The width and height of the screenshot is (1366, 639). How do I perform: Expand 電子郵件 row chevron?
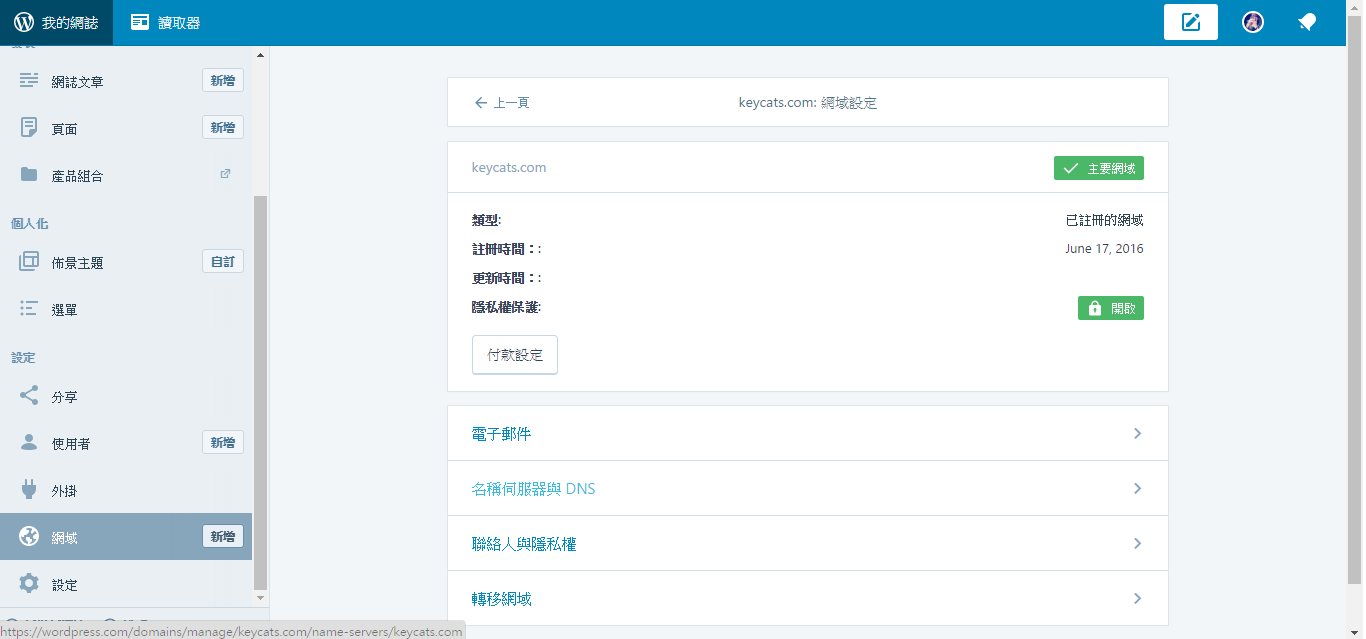pos(1137,434)
